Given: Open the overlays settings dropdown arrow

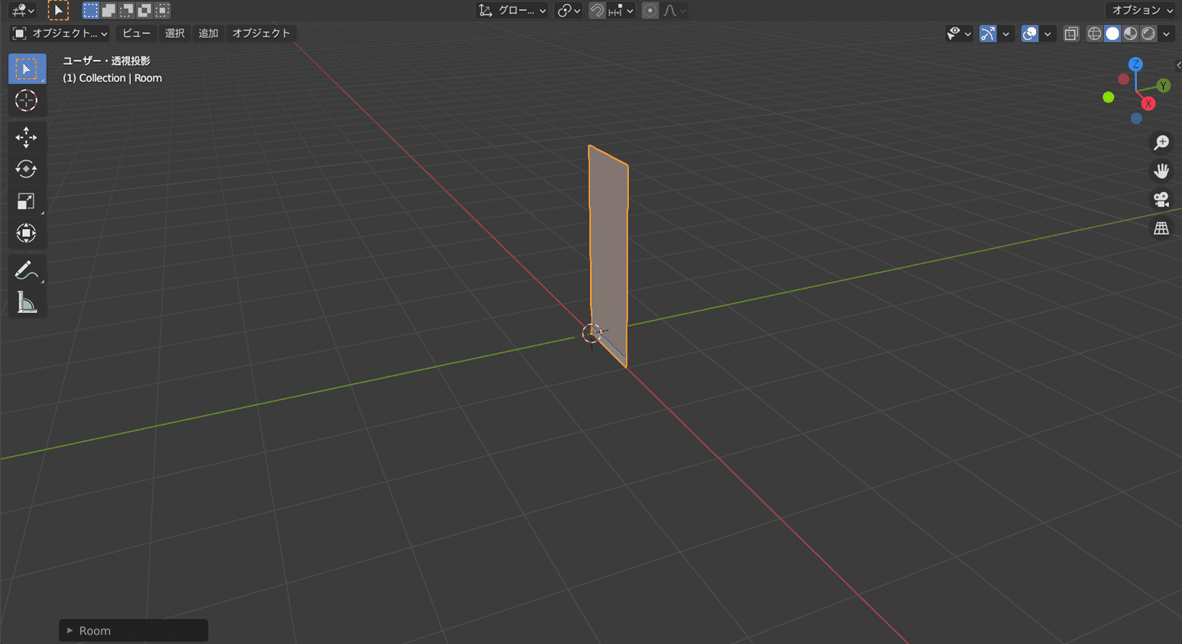Looking at the screenshot, I should 1047,33.
